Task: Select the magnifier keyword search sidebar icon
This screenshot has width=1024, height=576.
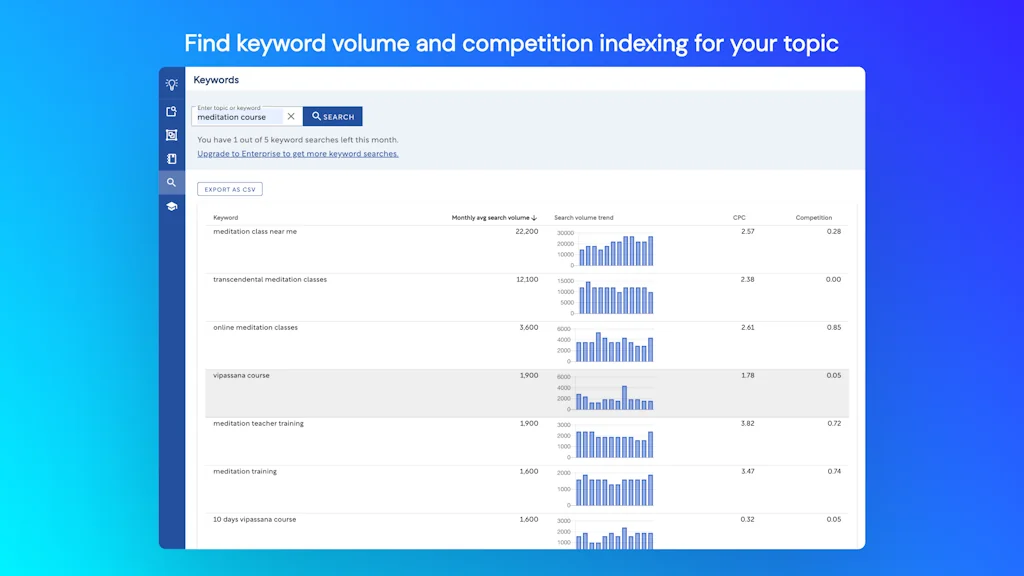Action: coord(172,183)
